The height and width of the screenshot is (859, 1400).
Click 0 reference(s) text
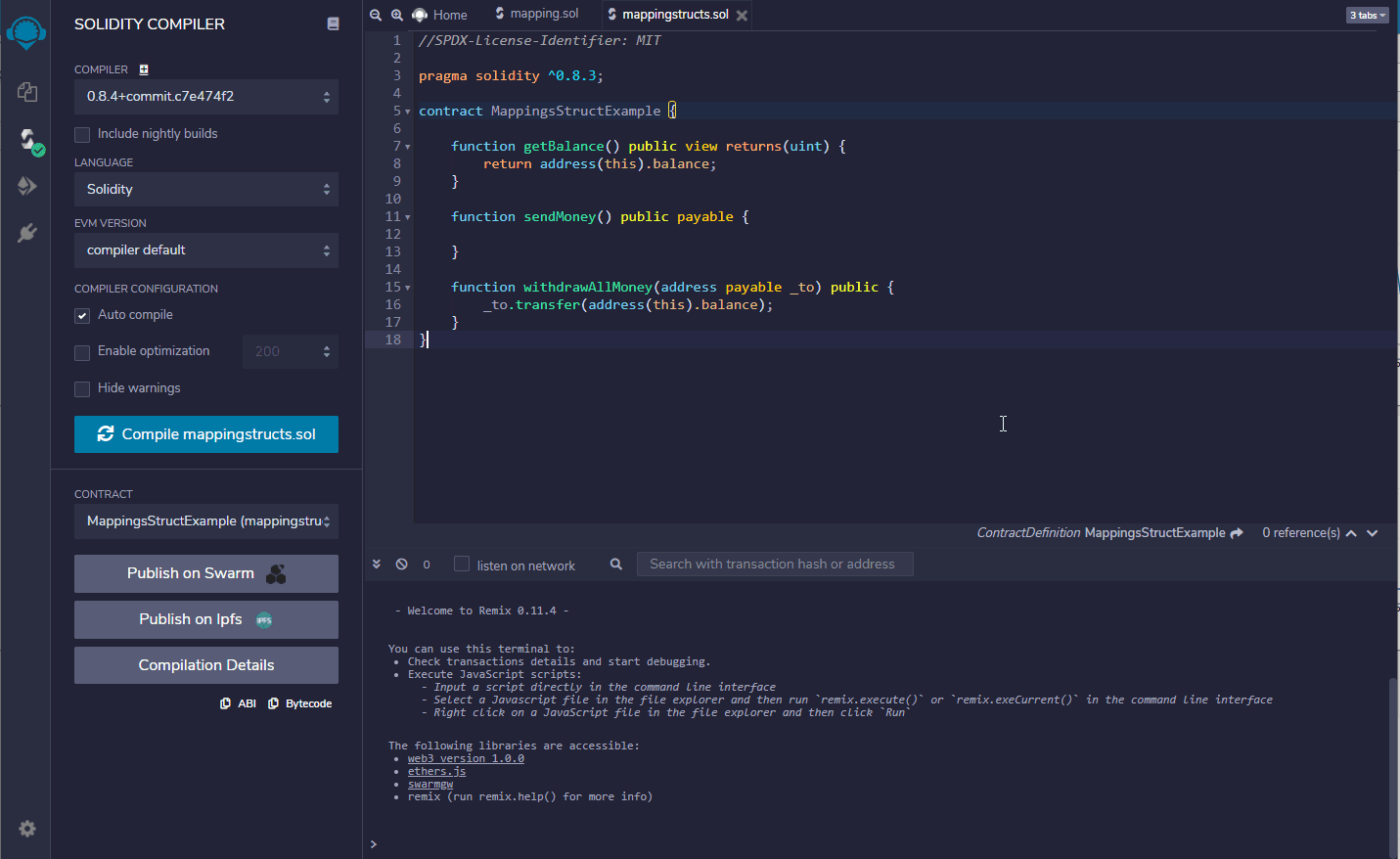coord(1301,533)
